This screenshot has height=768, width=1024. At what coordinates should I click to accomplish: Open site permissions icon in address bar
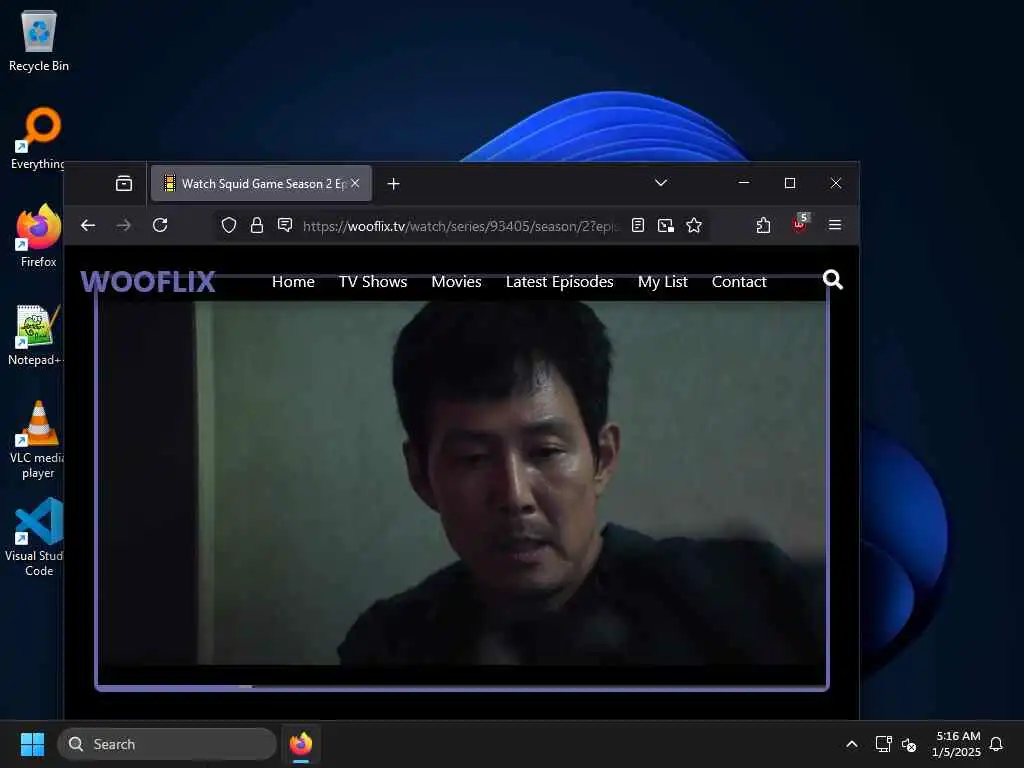285,225
